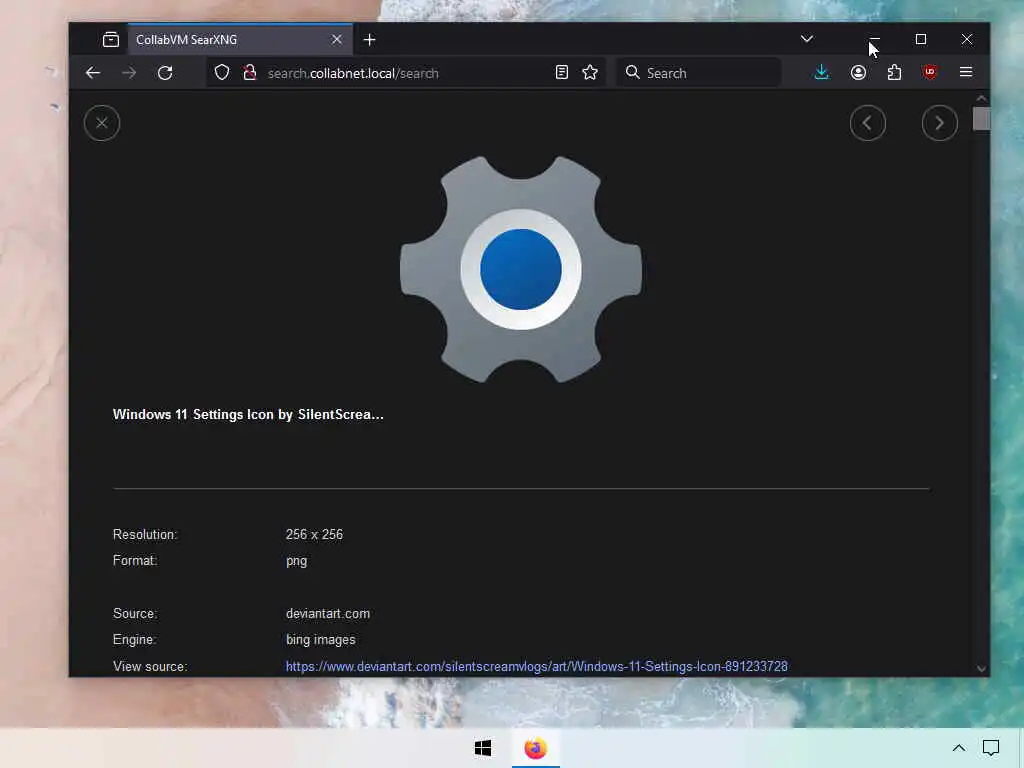Screen dimensions: 1024x768
Task: Focus the Search box in toolbar
Action: pyautogui.click(x=699, y=72)
